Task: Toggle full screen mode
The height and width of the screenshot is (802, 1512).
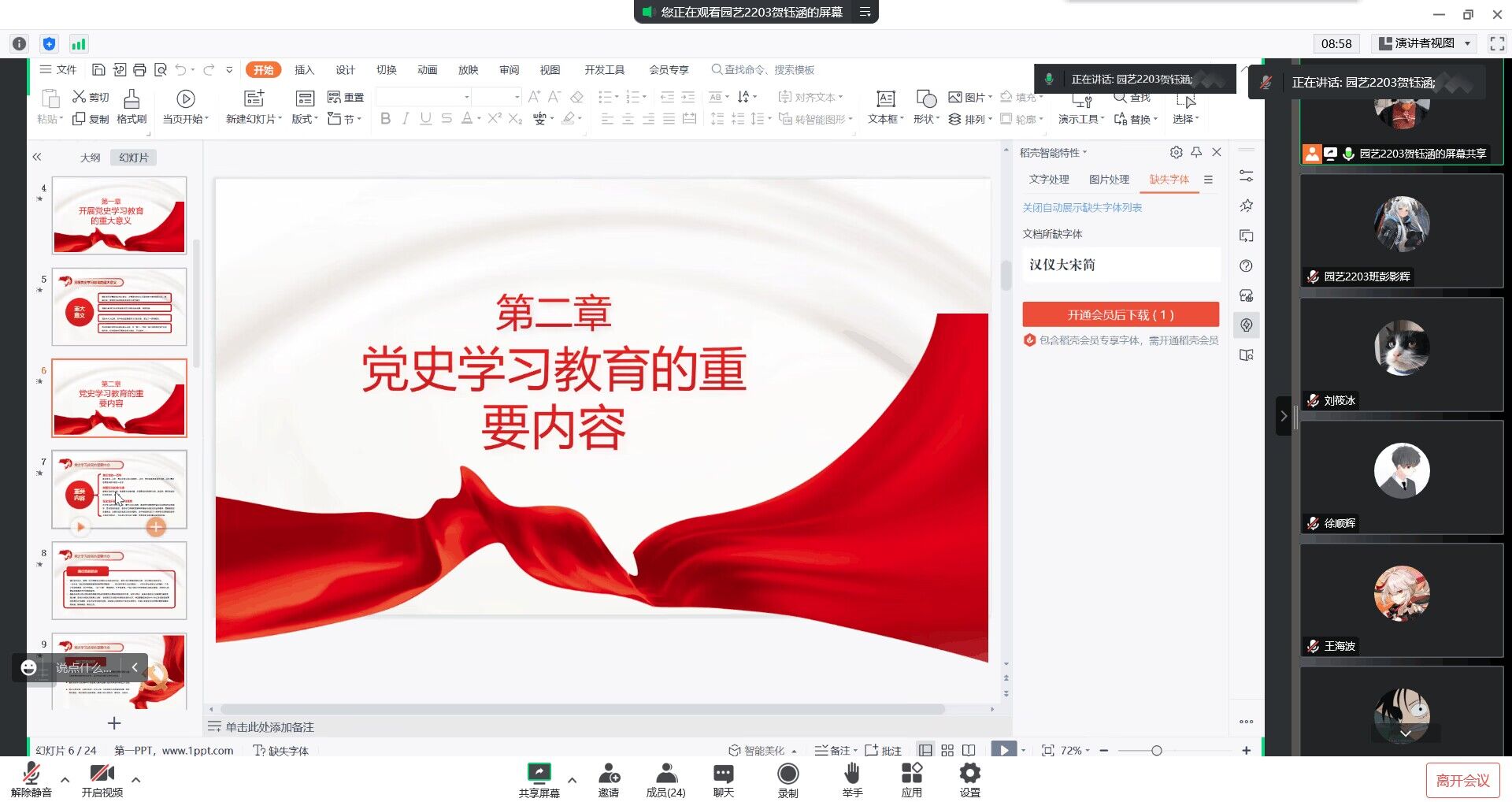Action: (x=1496, y=44)
